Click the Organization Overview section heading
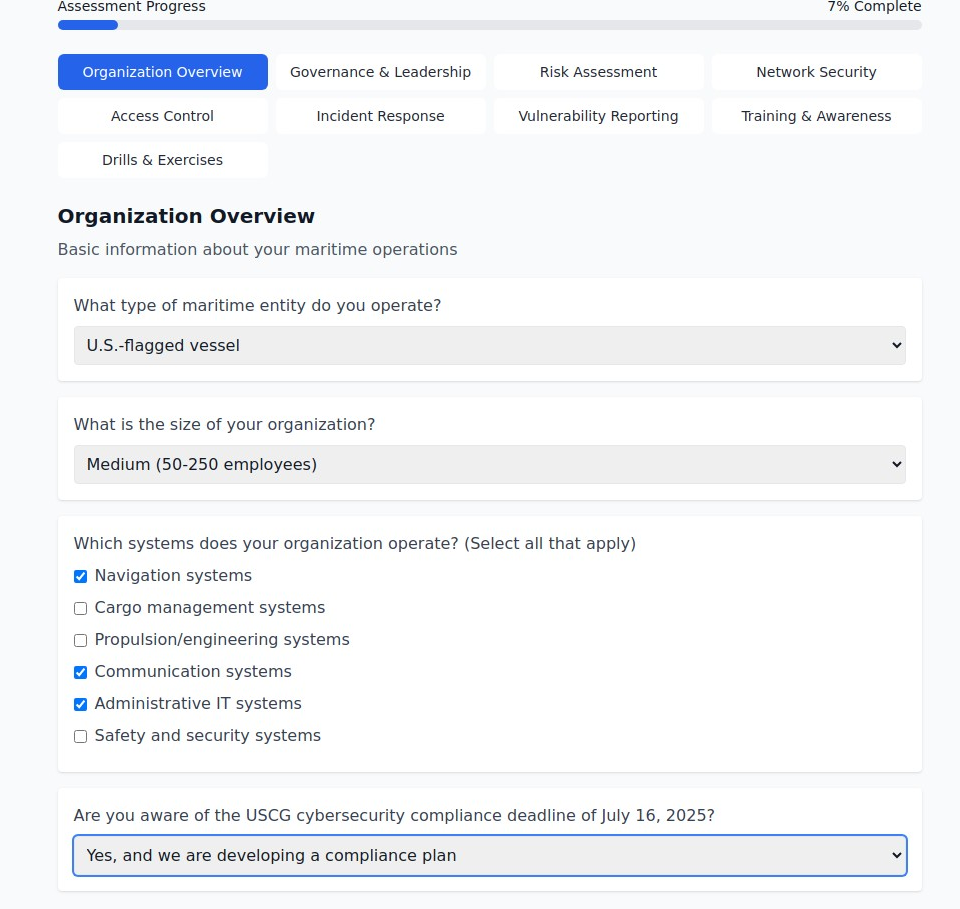Viewport: 960px width, 909px height. pos(186,216)
